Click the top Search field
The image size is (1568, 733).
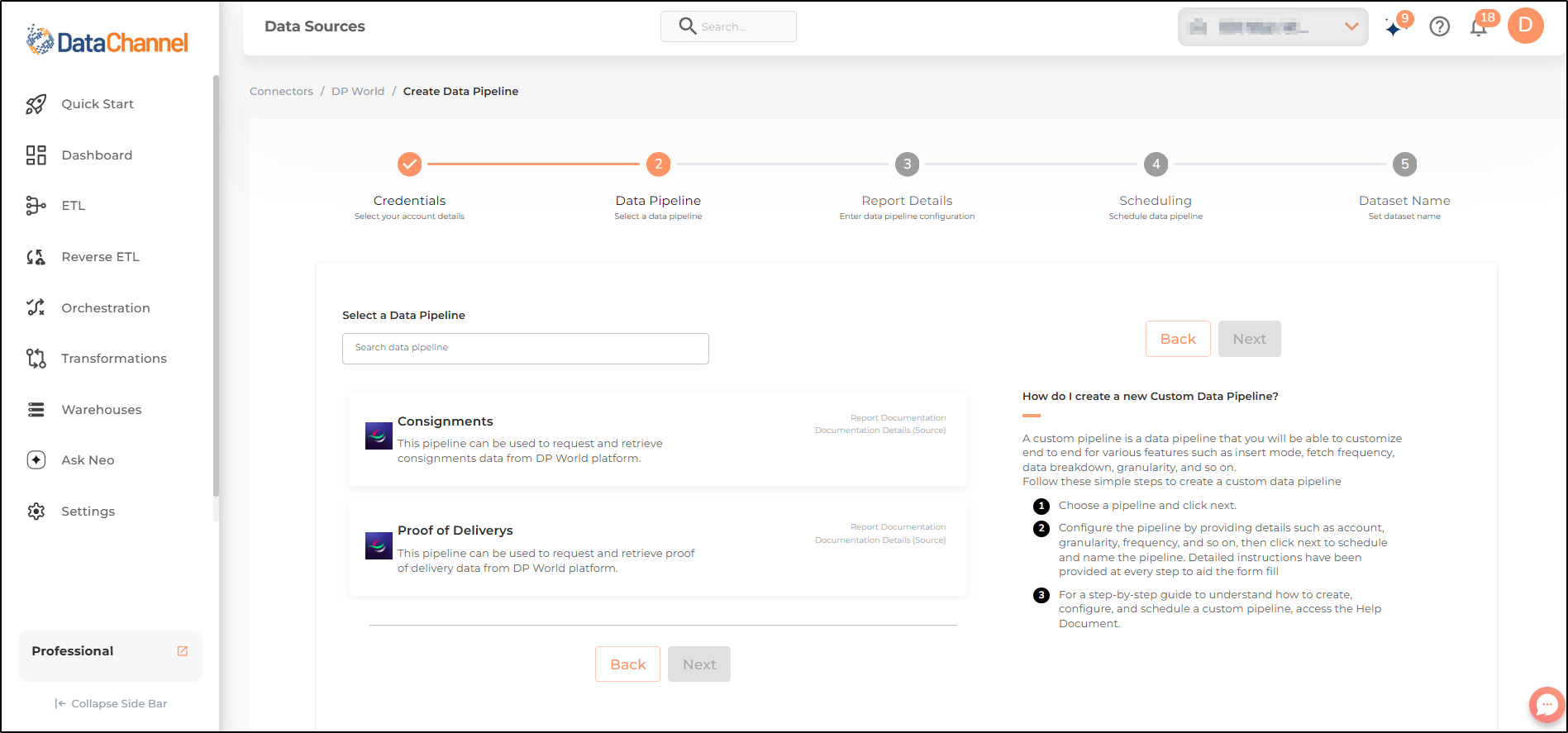coord(728,26)
